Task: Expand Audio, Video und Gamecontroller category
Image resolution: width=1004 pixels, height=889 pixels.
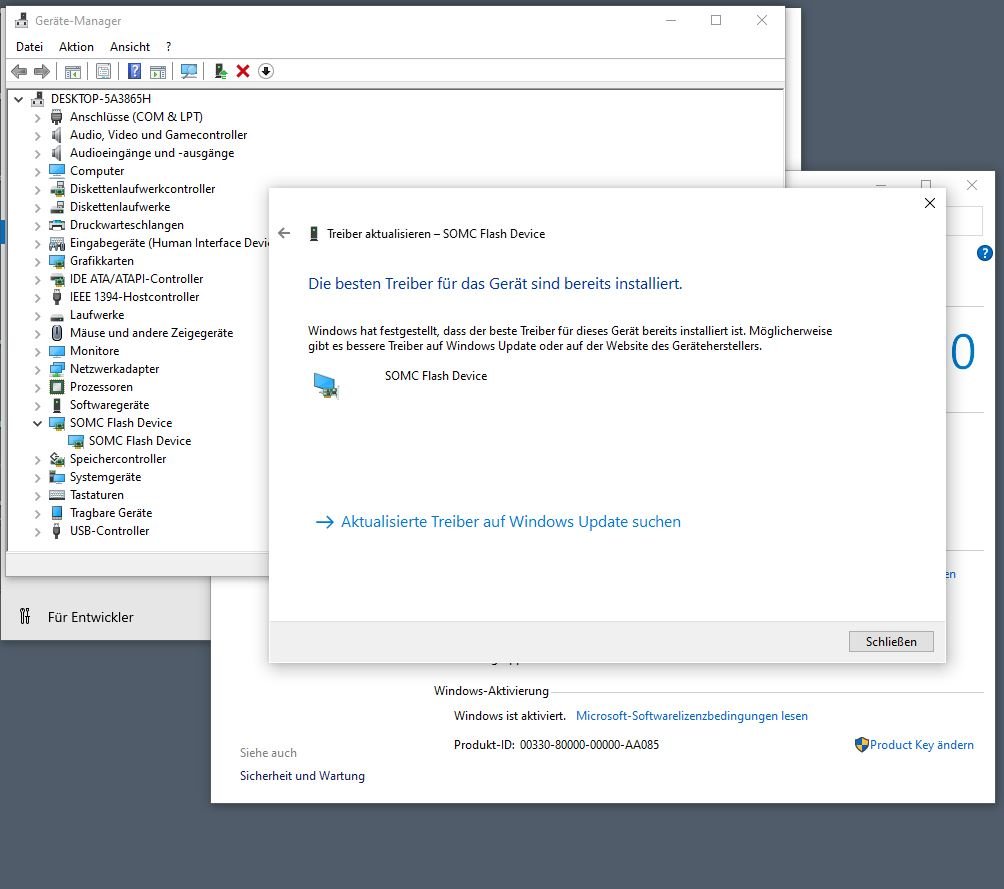Action: click(x=37, y=136)
